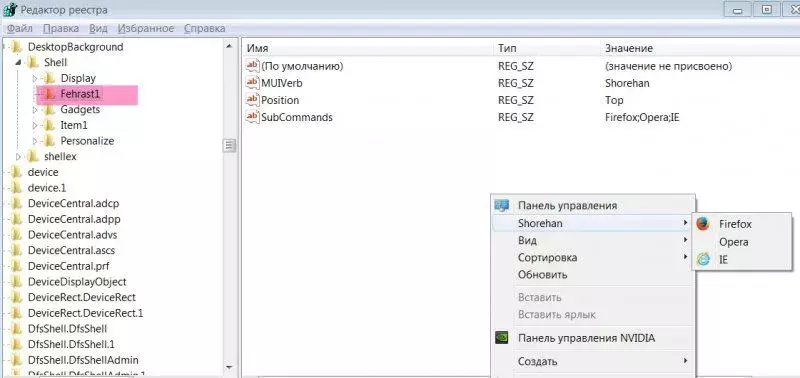Collapse the Shell tree node
This screenshot has width=800, height=378.
pos(18,63)
